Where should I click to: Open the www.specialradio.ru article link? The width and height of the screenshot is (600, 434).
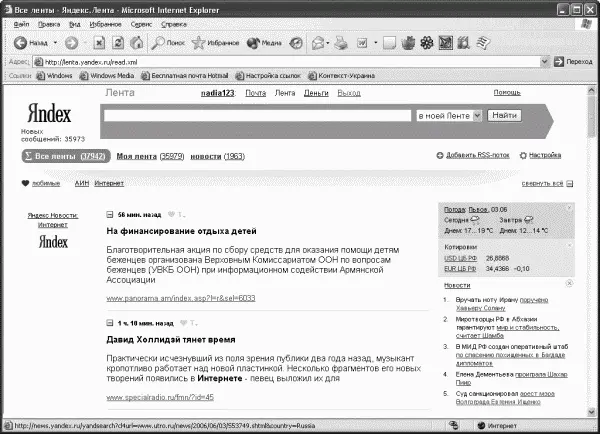tap(160, 397)
